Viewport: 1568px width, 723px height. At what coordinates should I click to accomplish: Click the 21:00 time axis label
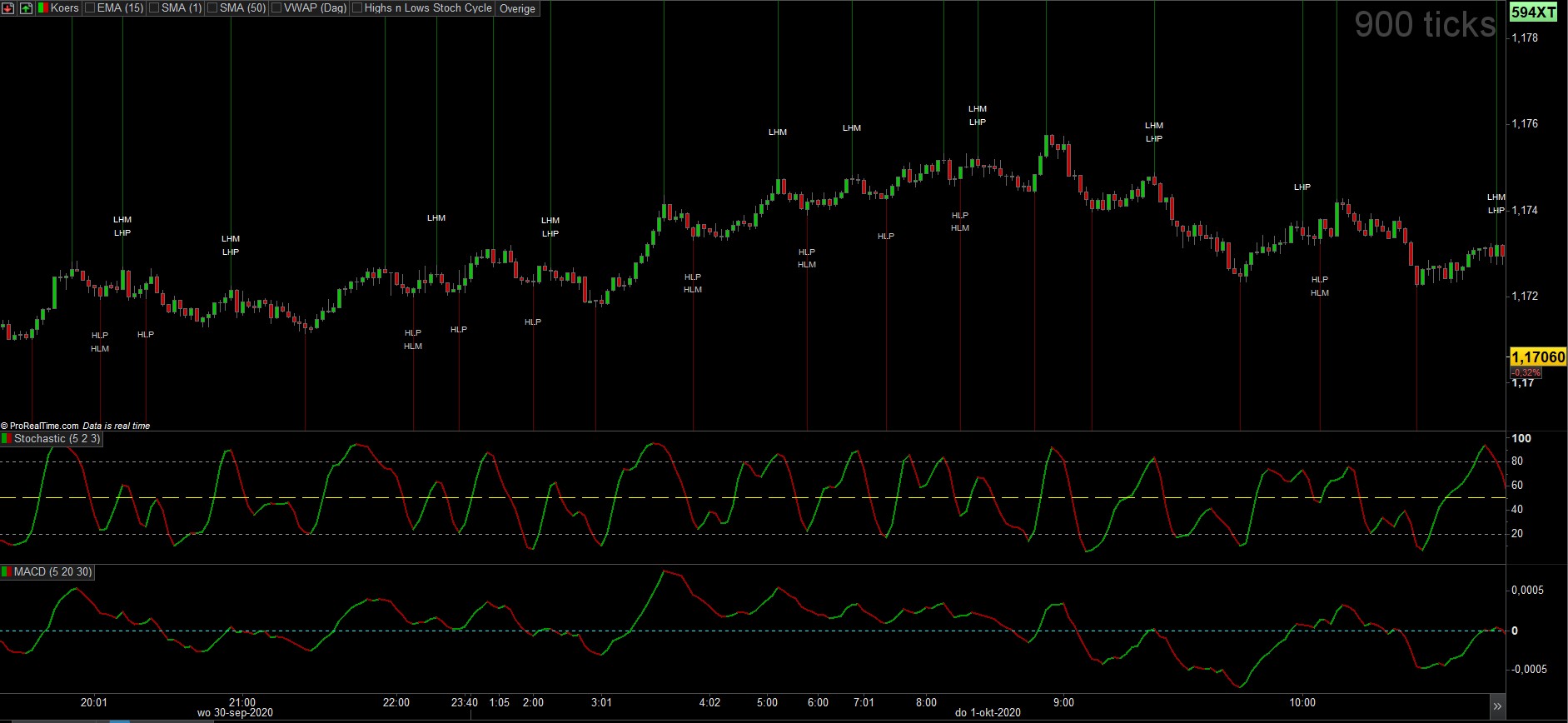coord(242,702)
